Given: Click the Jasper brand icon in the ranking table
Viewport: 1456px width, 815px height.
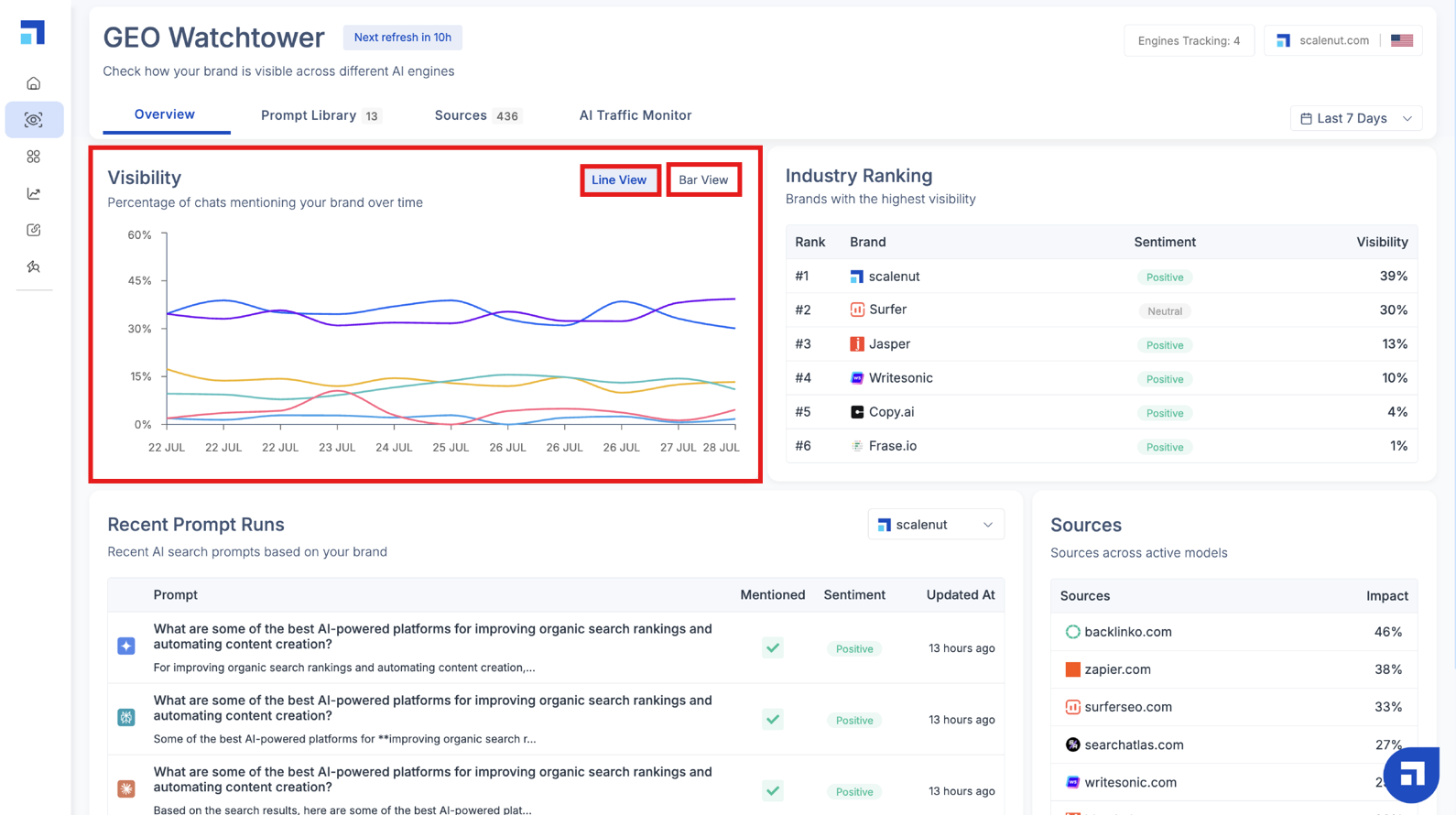Looking at the screenshot, I should 857,344.
